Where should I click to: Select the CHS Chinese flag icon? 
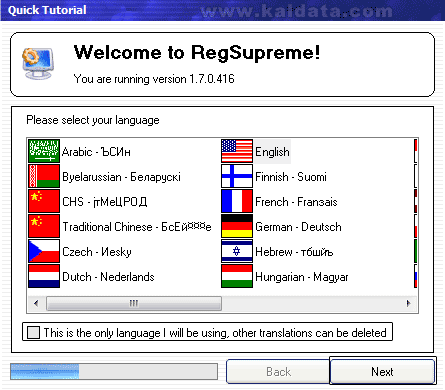coord(44,201)
